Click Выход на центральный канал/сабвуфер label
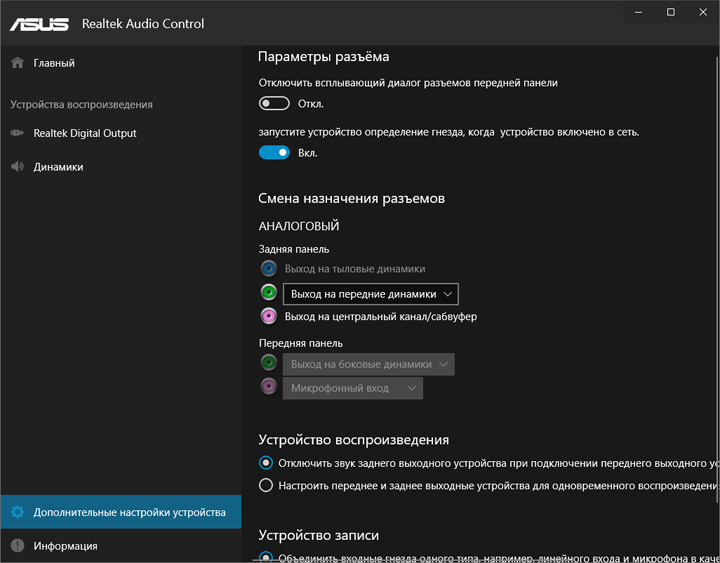Viewport: 720px width, 563px height. coord(381,316)
